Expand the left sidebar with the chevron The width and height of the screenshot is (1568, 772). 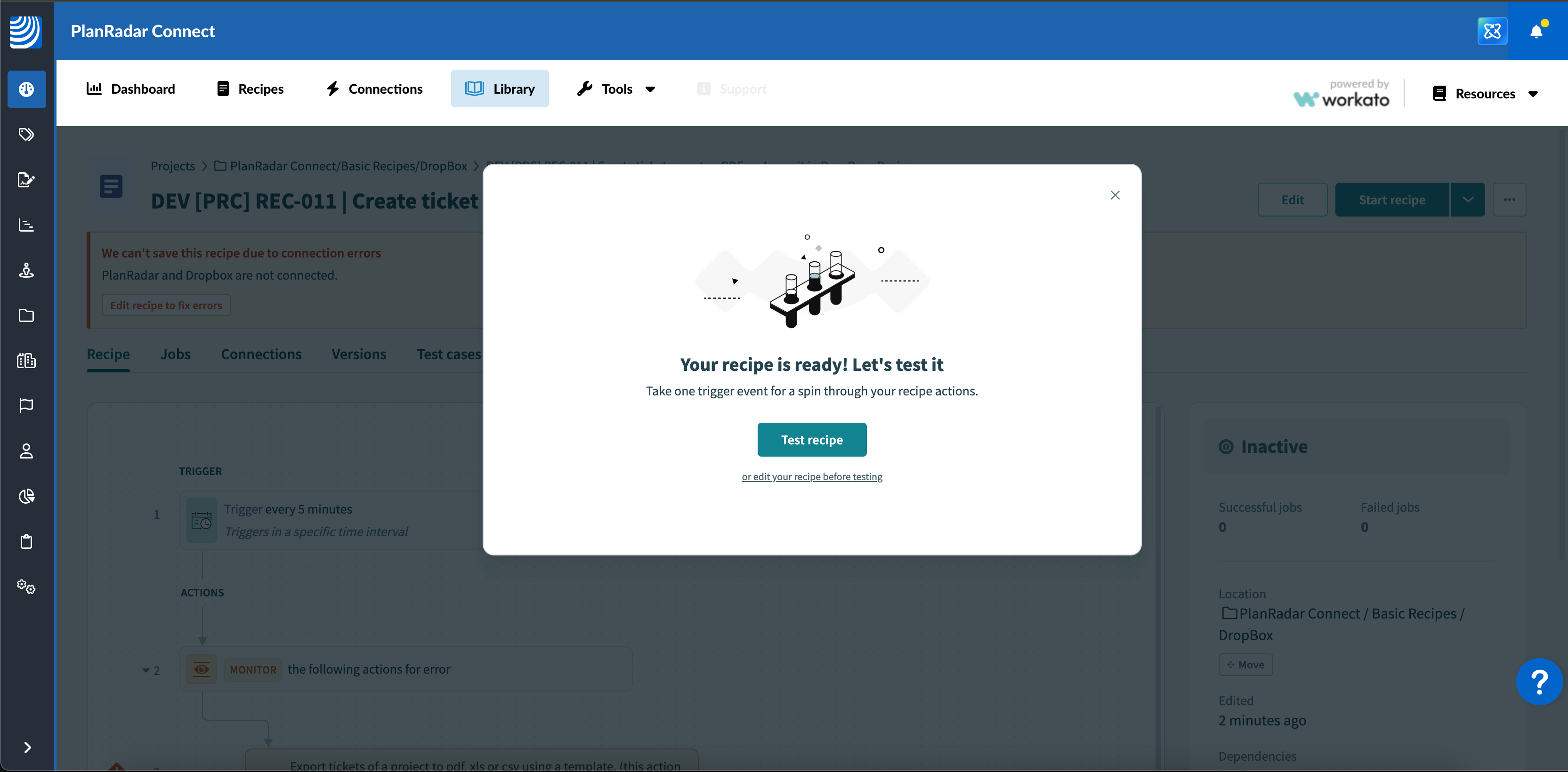[x=27, y=747]
